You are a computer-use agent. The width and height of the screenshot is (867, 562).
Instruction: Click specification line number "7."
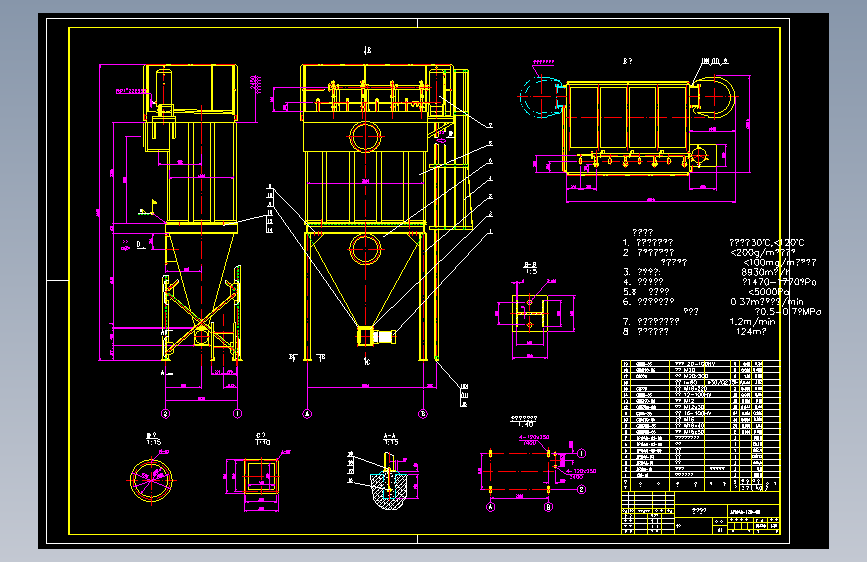coord(626,321)
